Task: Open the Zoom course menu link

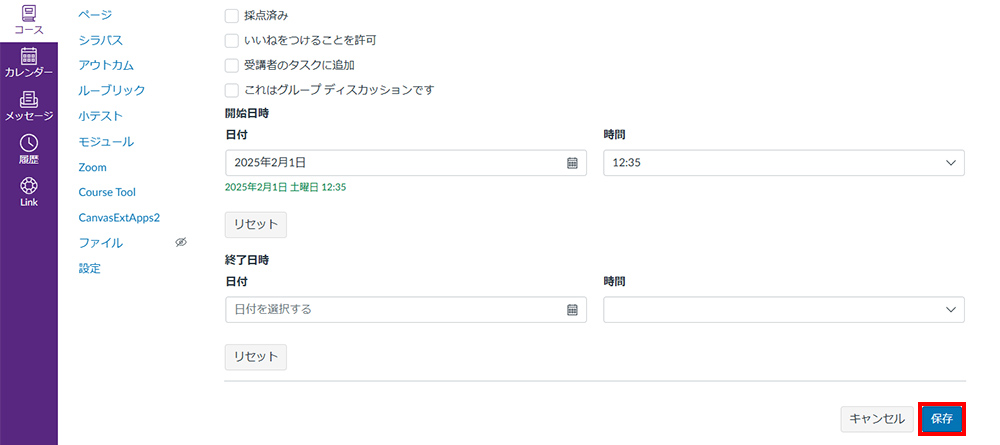Action: [x=92, y=168]
